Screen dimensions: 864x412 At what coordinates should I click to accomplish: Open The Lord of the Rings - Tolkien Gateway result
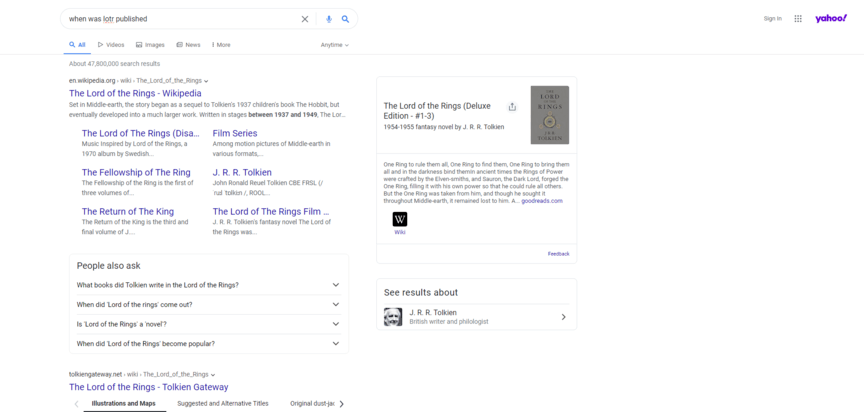pos(148,387)
